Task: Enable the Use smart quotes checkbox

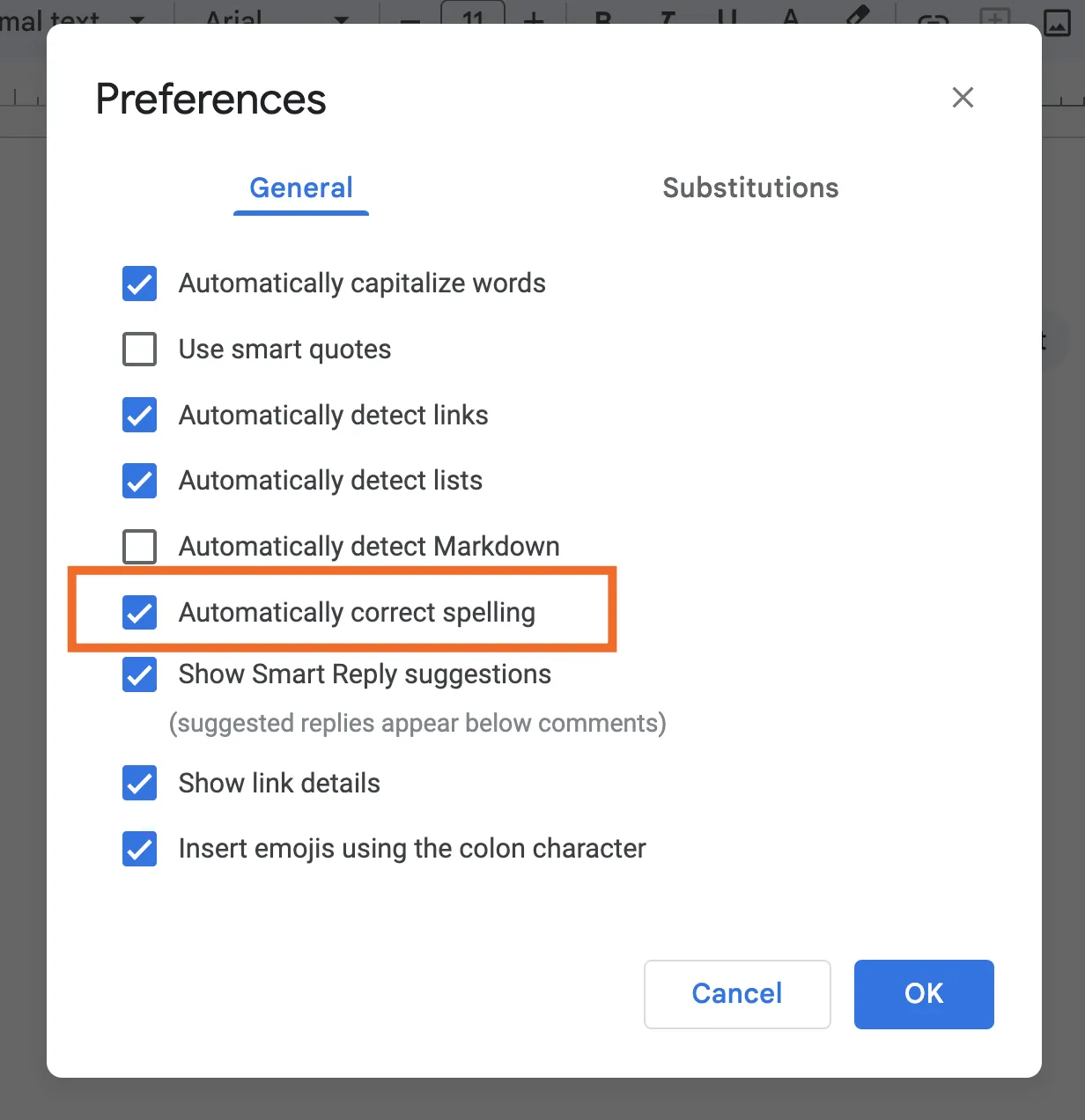Action: 140,350
